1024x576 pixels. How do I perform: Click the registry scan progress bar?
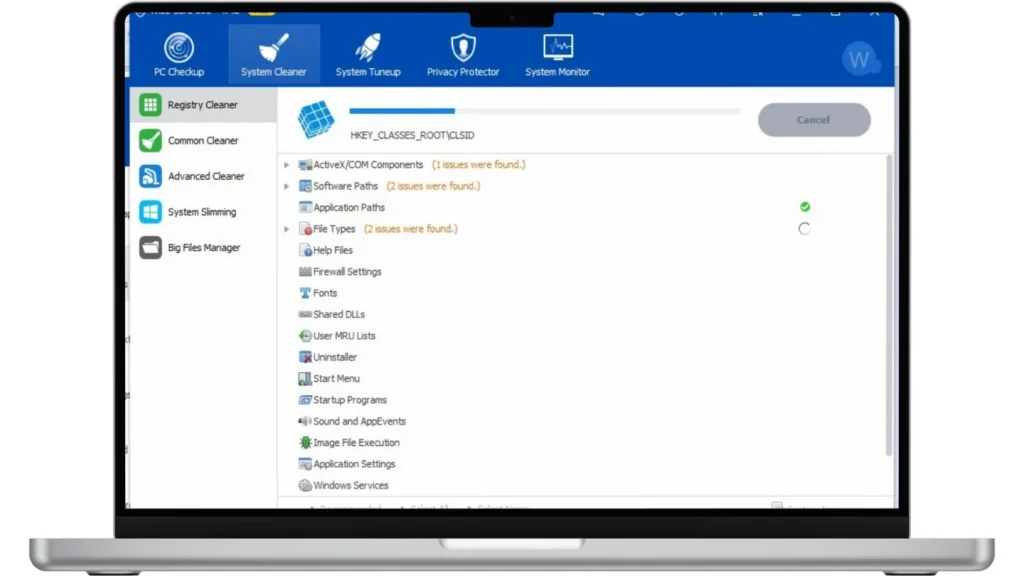point(544,111)
